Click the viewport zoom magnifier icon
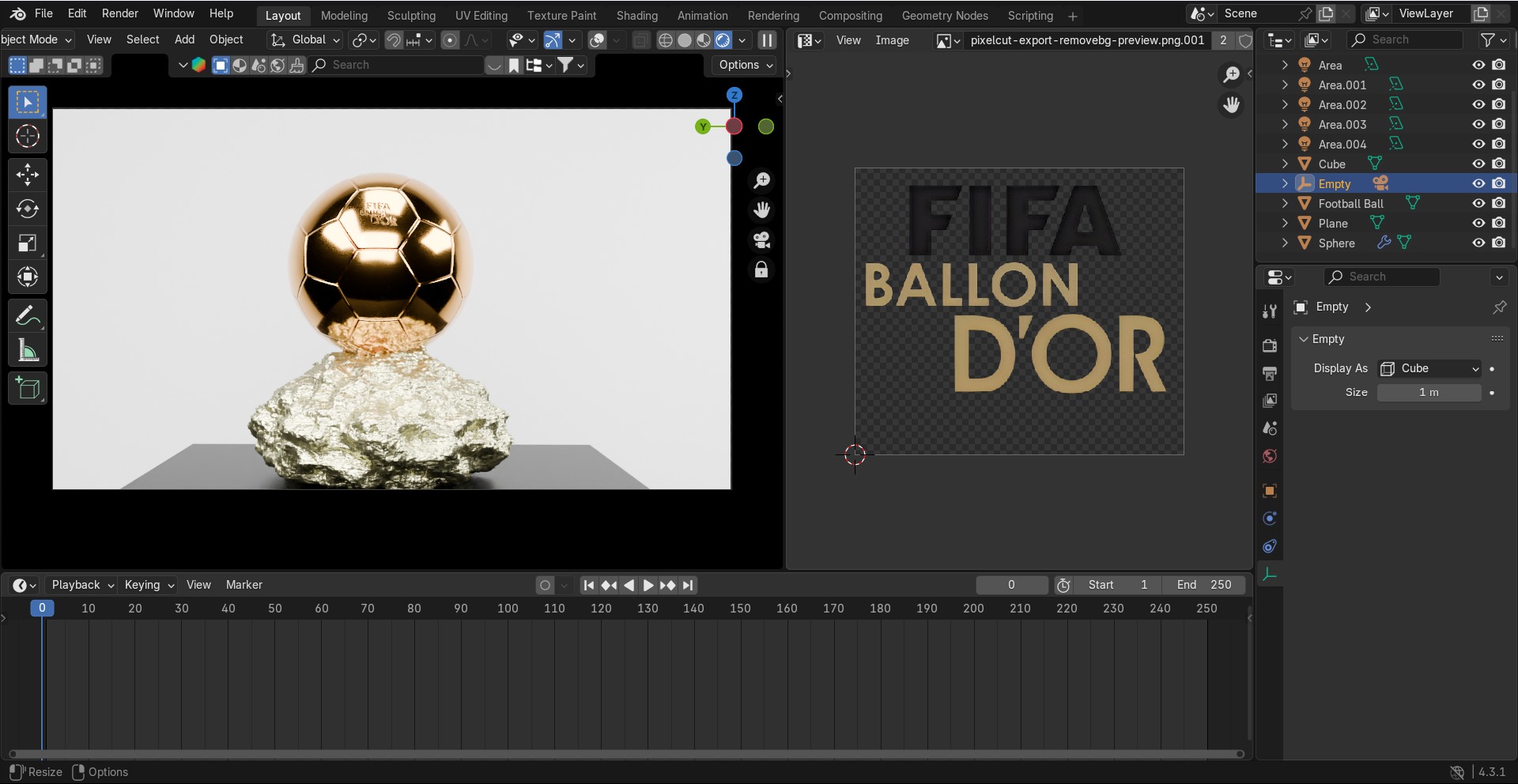Viewport: 1518px width, 784px height. pyautogui.click(x=761, y=181)
